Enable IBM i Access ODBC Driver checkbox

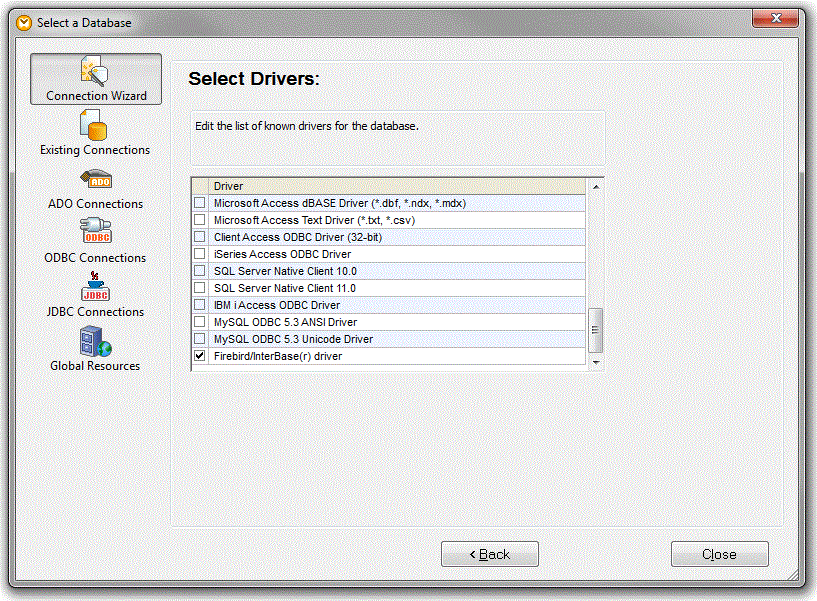(200, 304)
